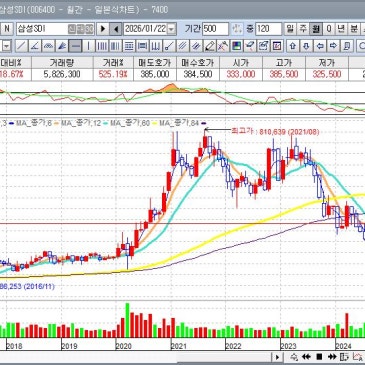Viewport: 365px width, 365px height.
Task: Open the color palette tool icon
Action: [x=236, y=46]
